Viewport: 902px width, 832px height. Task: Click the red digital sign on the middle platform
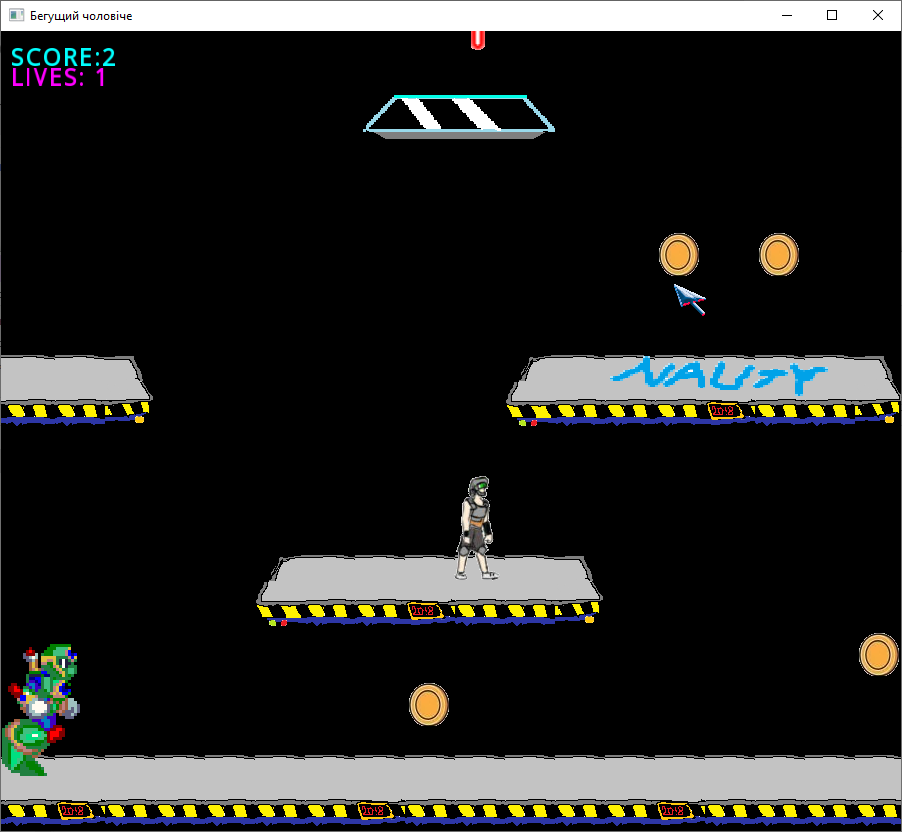pos(424,610)
